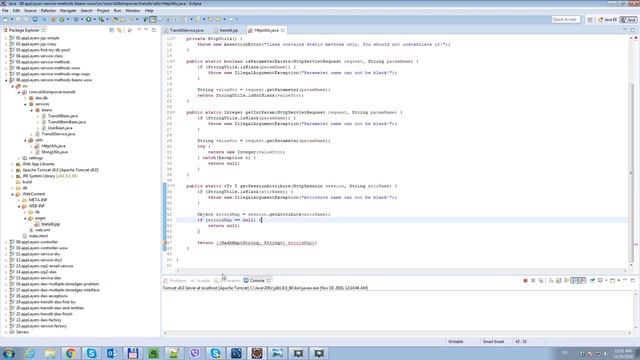This screenshot has width=640, height=360.
Task: Open Viber from the taskbar
Action: pyautogui.click(x=195, y=353)
